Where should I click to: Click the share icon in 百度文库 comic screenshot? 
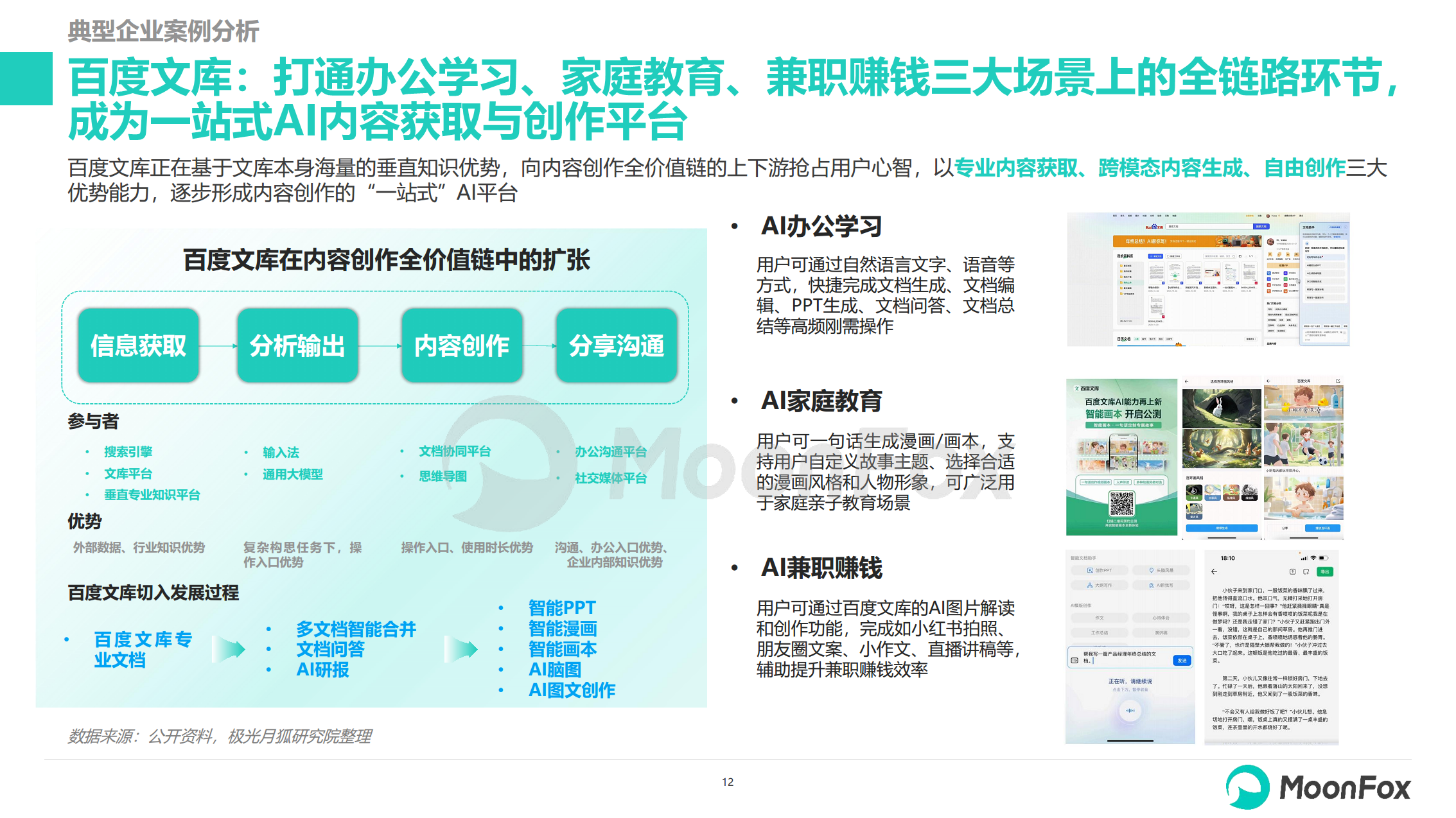[x=1338, y=381]
